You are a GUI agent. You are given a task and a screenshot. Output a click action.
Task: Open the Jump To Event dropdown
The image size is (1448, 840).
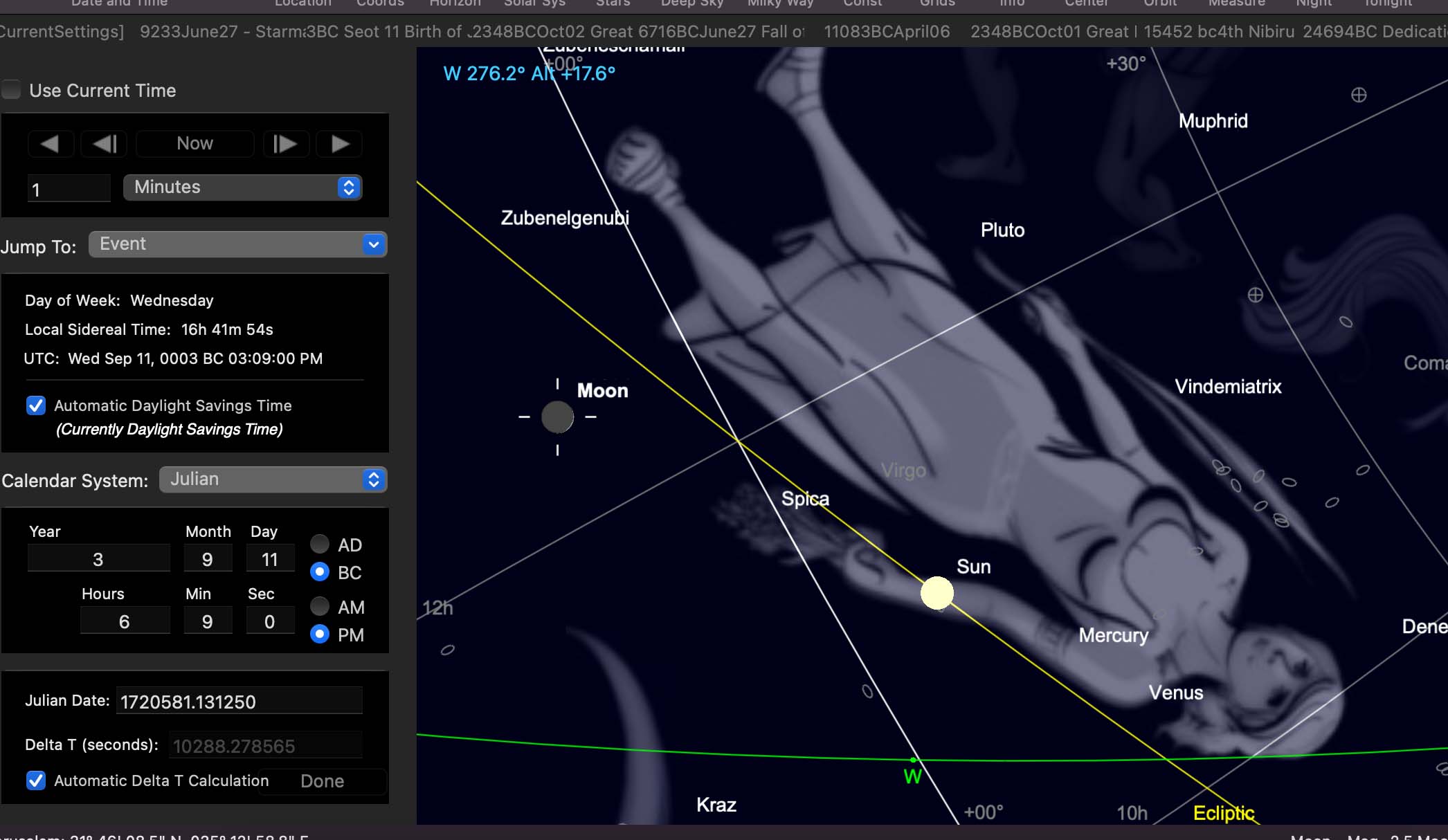pos(237,244)
